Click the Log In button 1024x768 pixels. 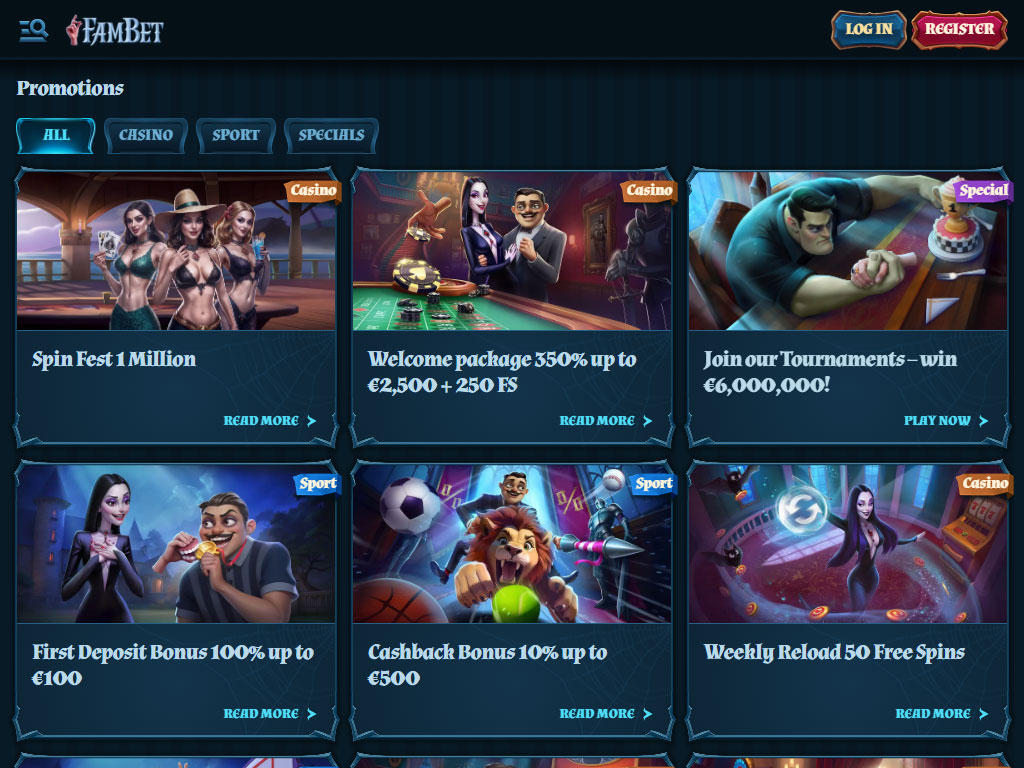click(x=869, y=29)
